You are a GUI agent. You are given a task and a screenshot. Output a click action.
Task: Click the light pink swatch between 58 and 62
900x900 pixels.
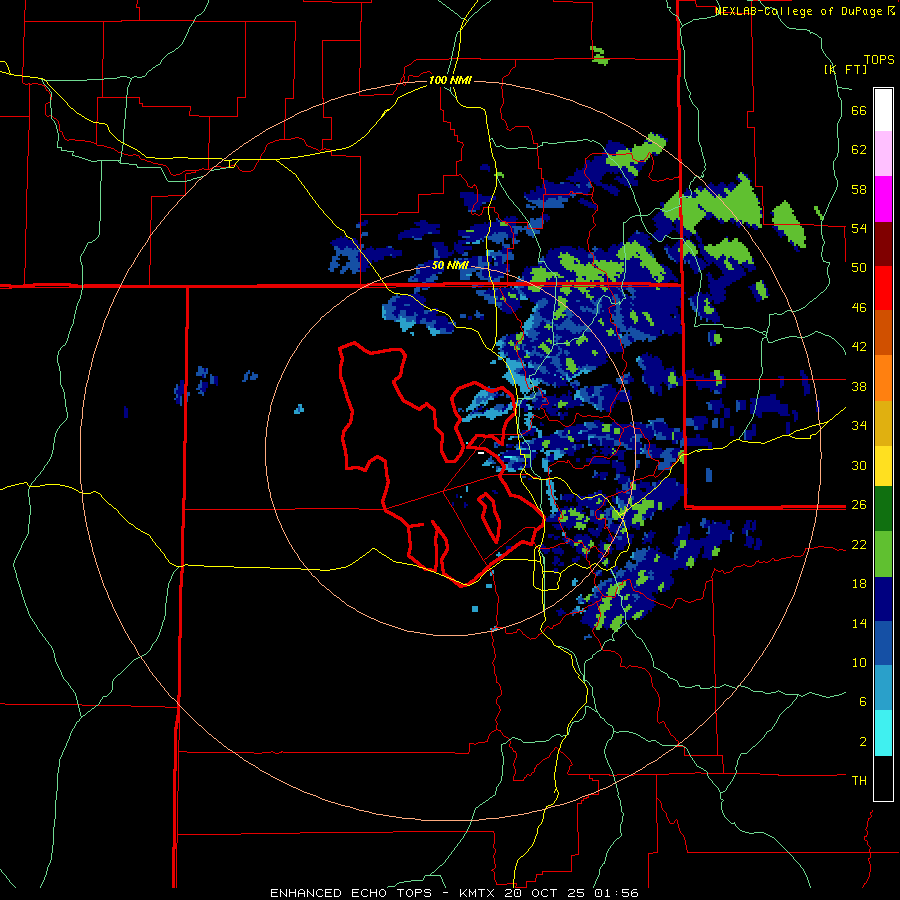click(x=883, y=154)
